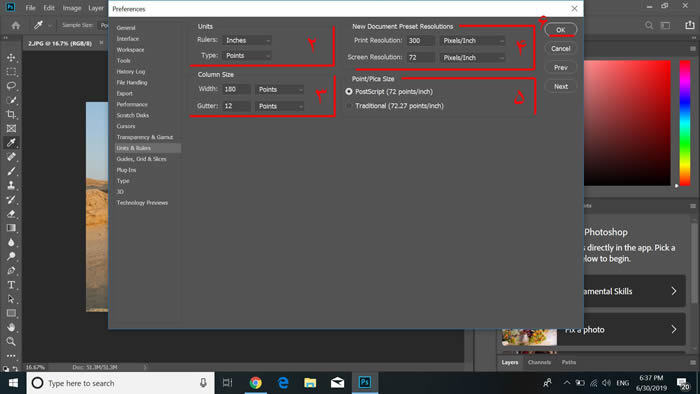Select the Spot Healing Brush tool

[x=11, y=157]
